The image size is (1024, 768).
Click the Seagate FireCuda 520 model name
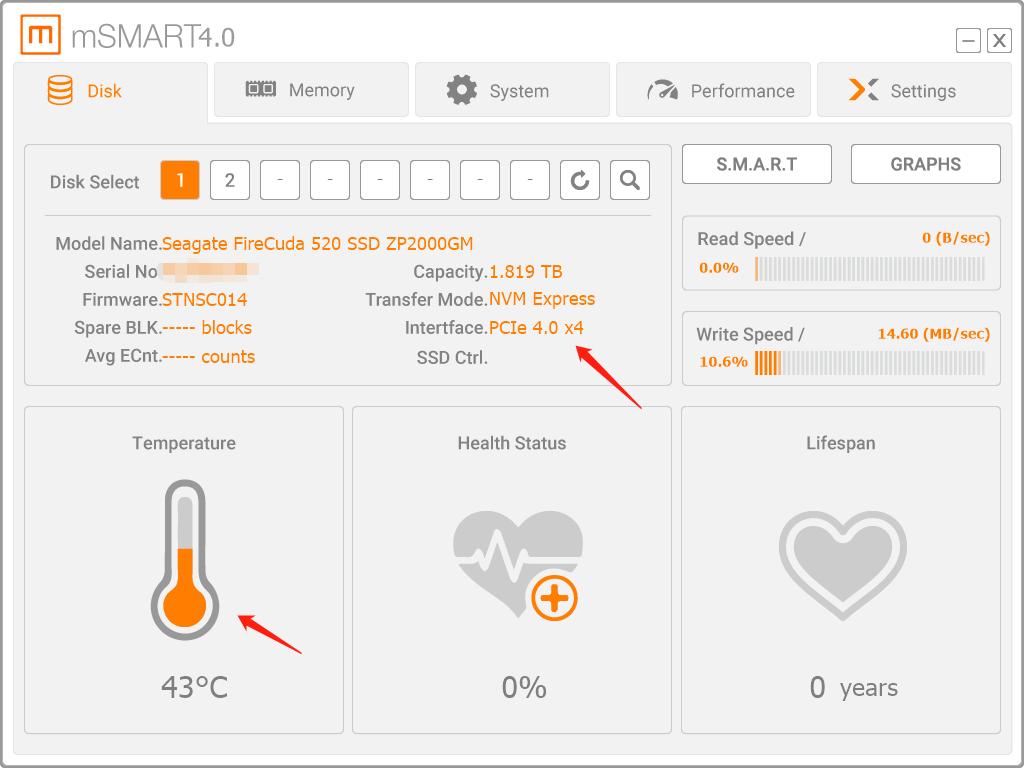tap(317, 244)
